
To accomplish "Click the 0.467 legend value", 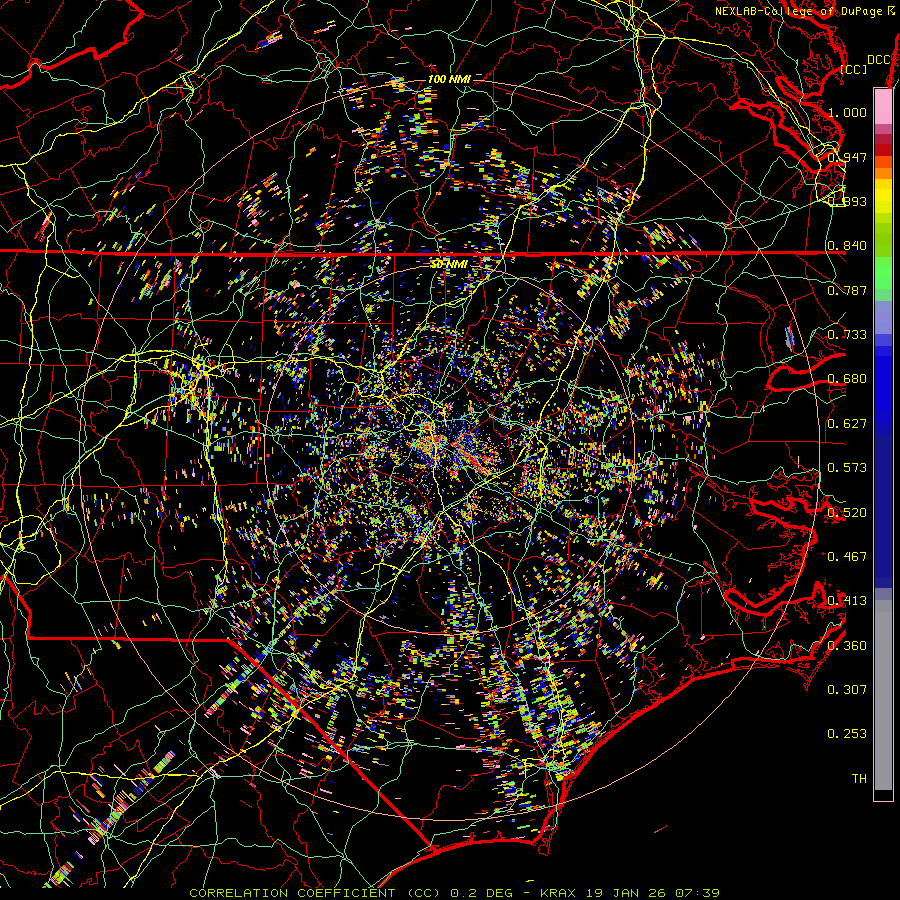I will pyautogui.click(x=847, y=556).
